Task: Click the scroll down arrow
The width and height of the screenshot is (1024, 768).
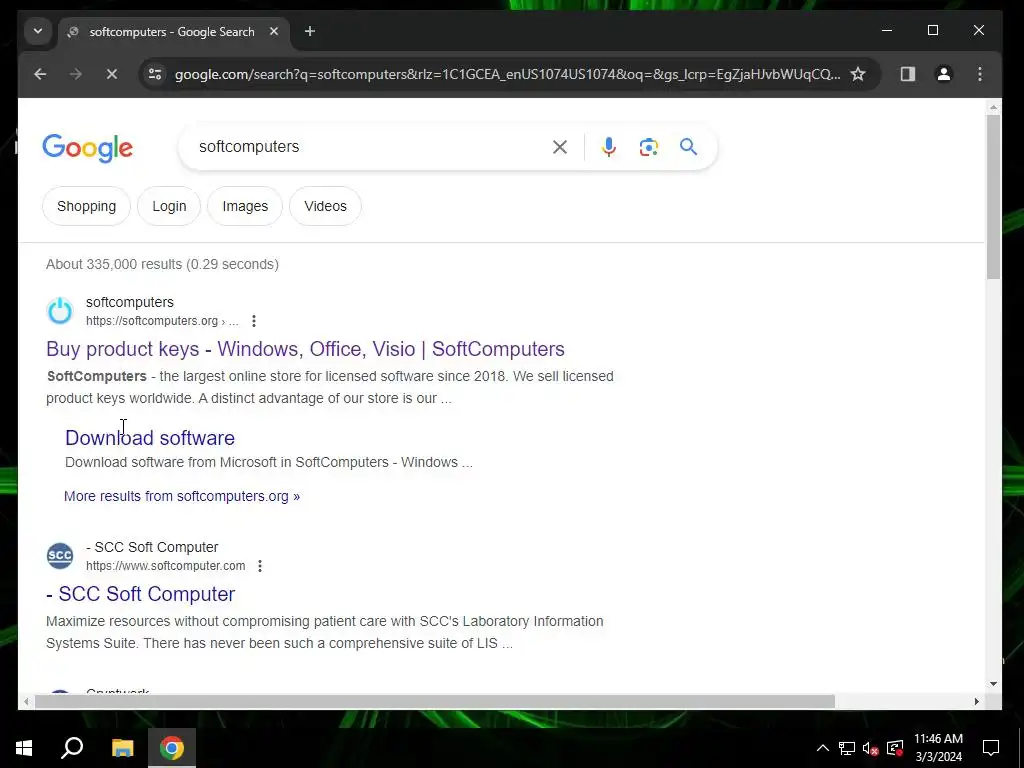Action: [x=993, y=684]
